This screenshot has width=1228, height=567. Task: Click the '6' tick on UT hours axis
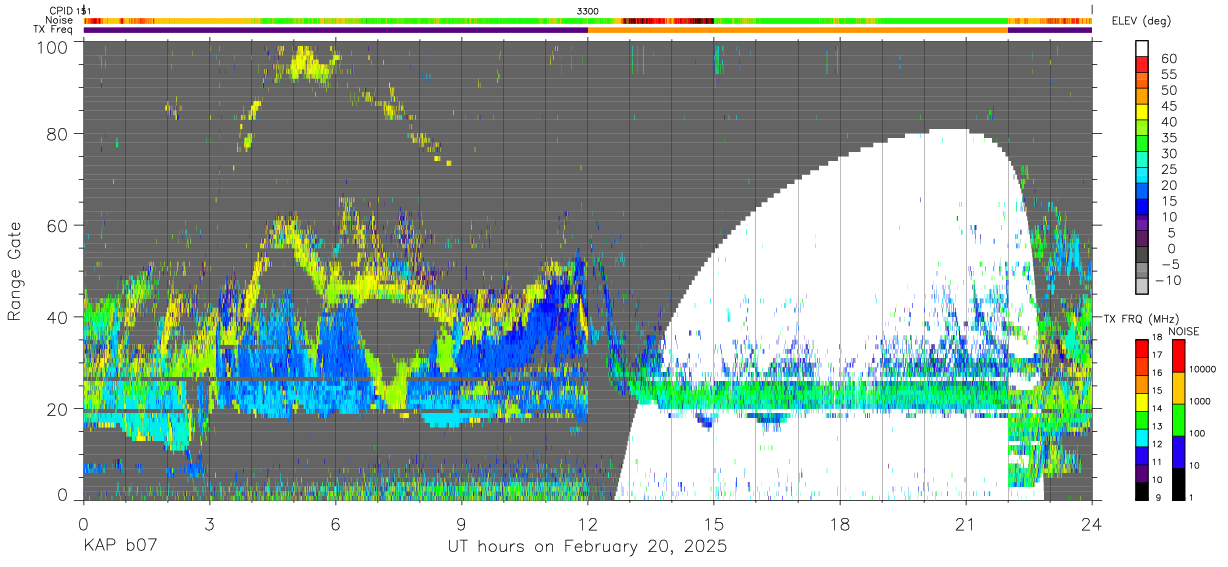pos(336,523)
